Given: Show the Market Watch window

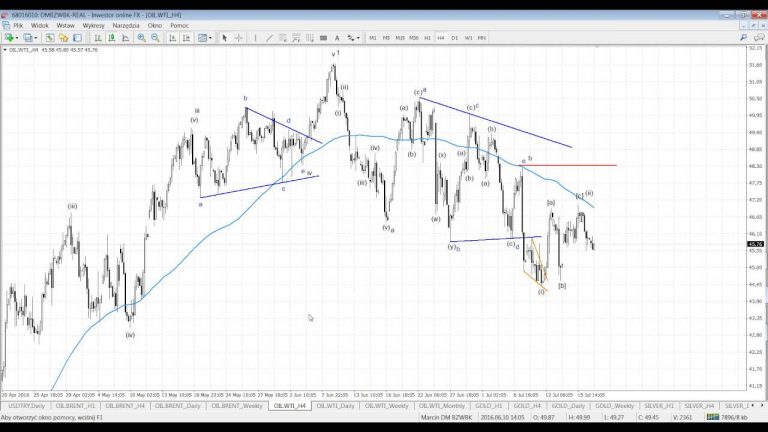Looking at the screenshot, I should click(x=49, y=38).
